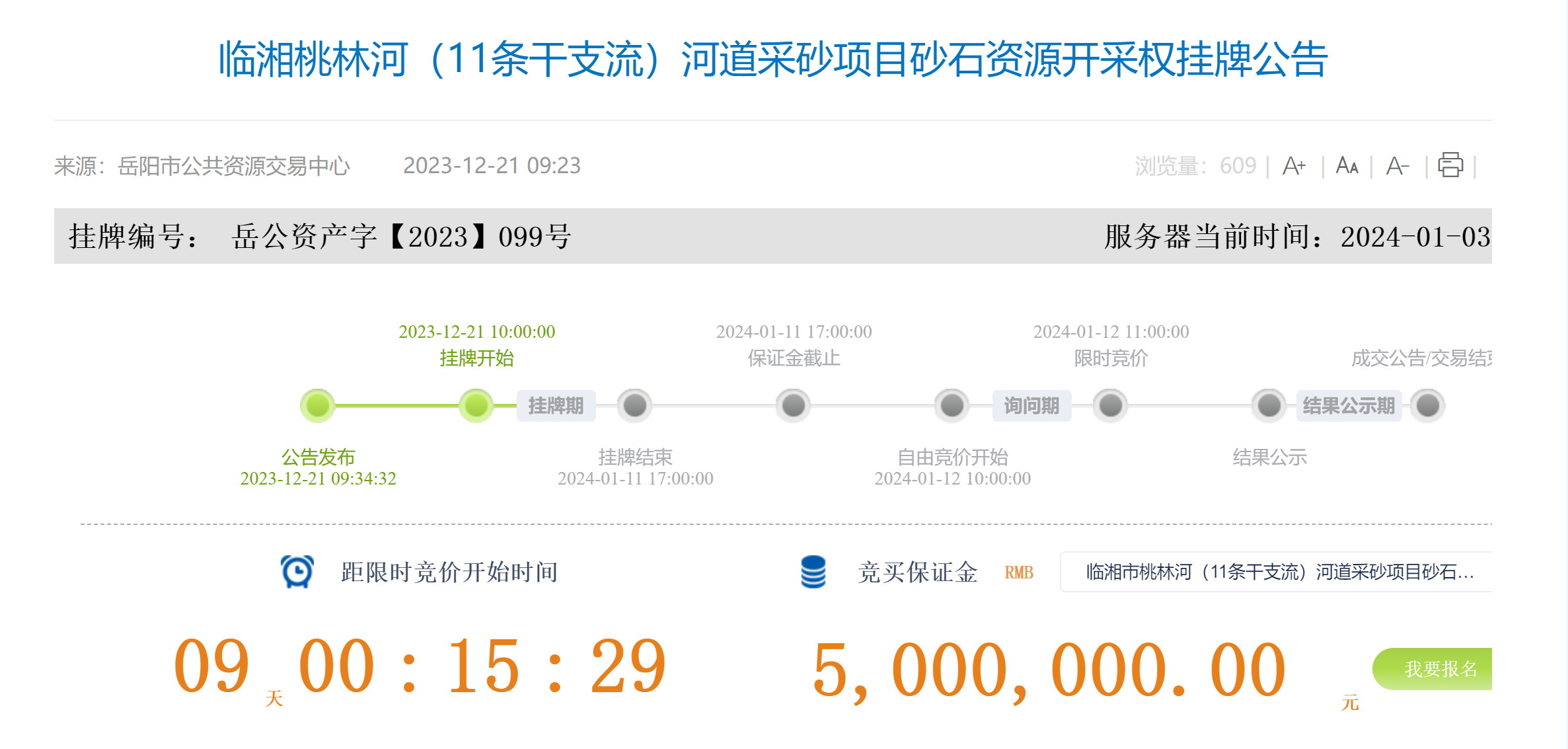Screen dimensions: 1568x749
Task: Click the 挂牌开始 green timeline node
Action: pyautogui.click(x=476, y=405)
